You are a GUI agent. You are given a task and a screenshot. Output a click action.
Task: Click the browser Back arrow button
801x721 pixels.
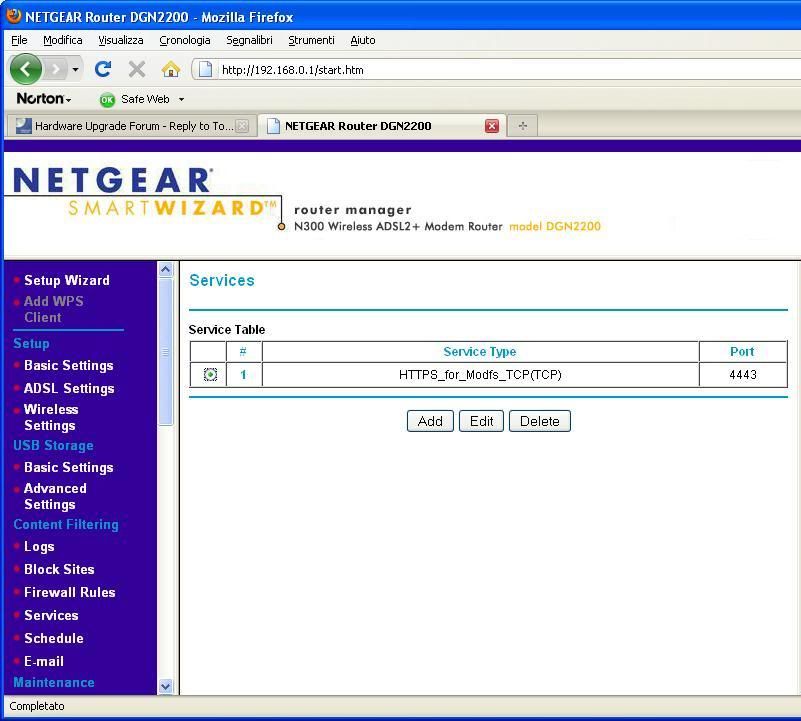pyautogui.click(x=26, y=69)
